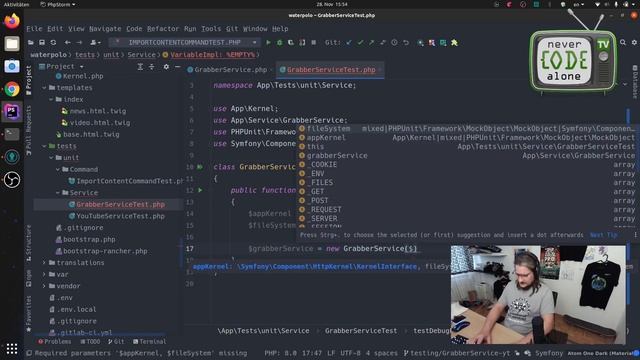Image resolution: width=640 pixels, height=360 pixels.
Task: Click run gutter icon on line 12
Action: (200, 190)
